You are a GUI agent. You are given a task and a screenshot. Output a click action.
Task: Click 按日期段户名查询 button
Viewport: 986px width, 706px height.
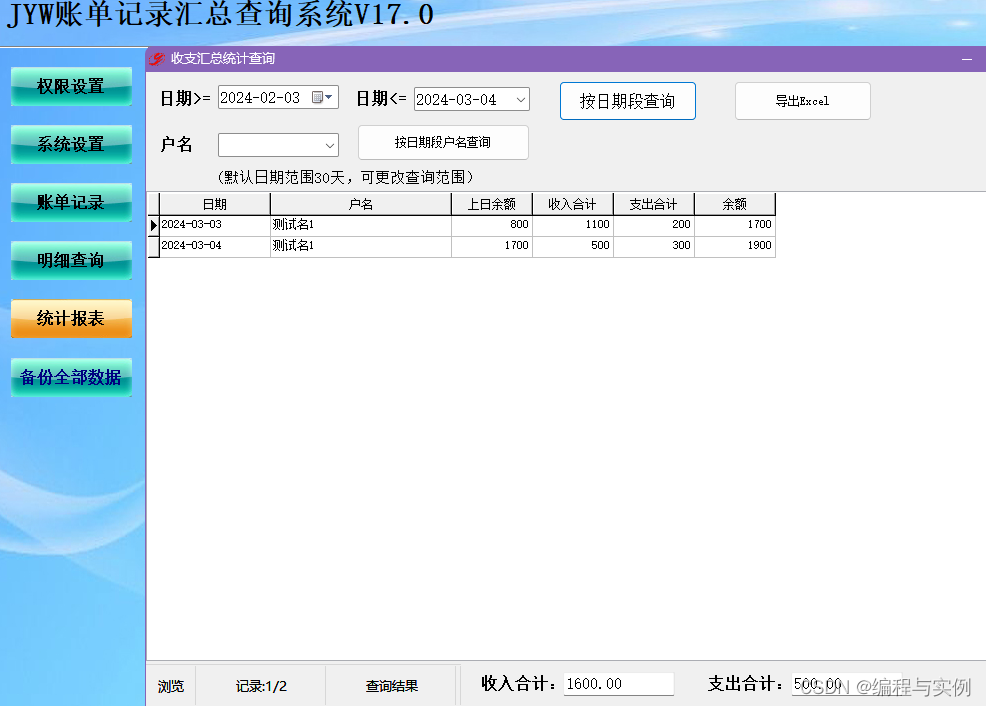[x=443, y=143]
